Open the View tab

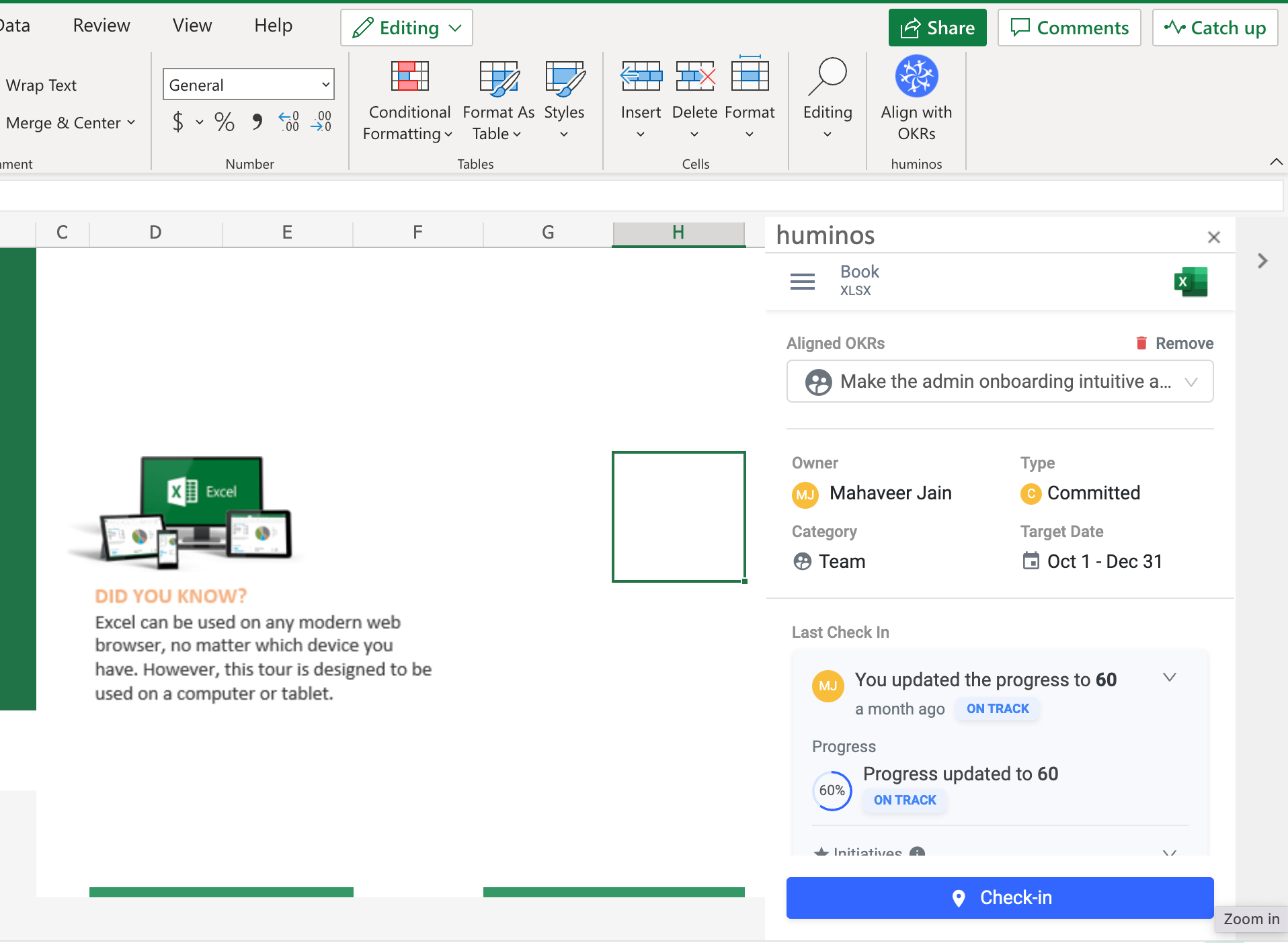coord(192,26)
